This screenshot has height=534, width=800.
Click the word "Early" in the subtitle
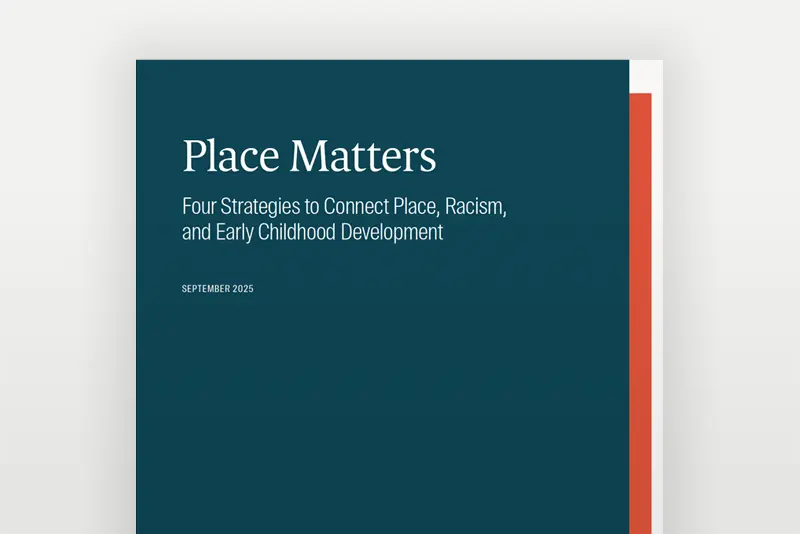tap(235, 233)
